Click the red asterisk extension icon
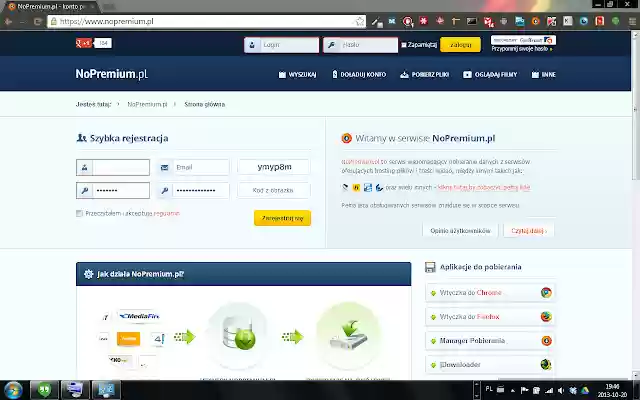The width and height of the screenshot is (640, 400). (x=424, y=21)
